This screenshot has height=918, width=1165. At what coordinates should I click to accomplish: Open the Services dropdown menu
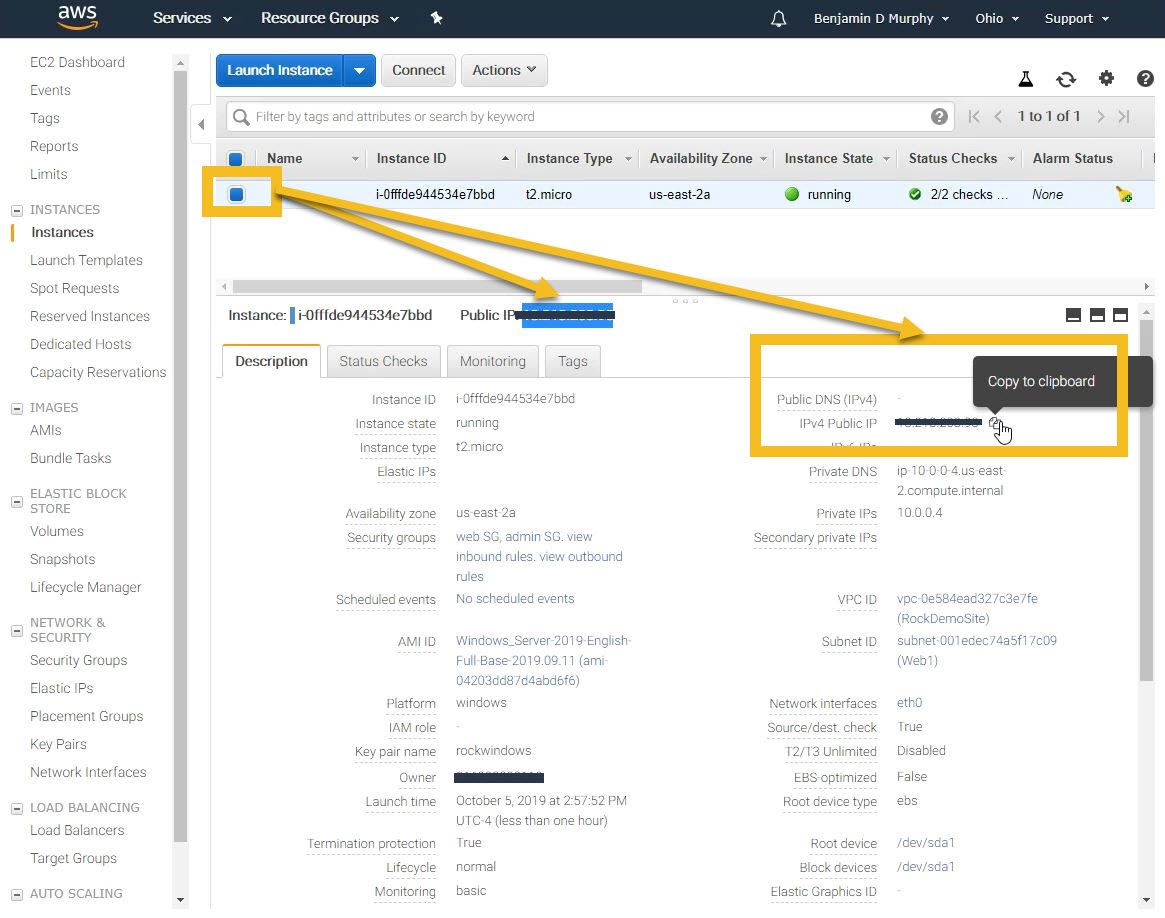(x=192, y=18)
